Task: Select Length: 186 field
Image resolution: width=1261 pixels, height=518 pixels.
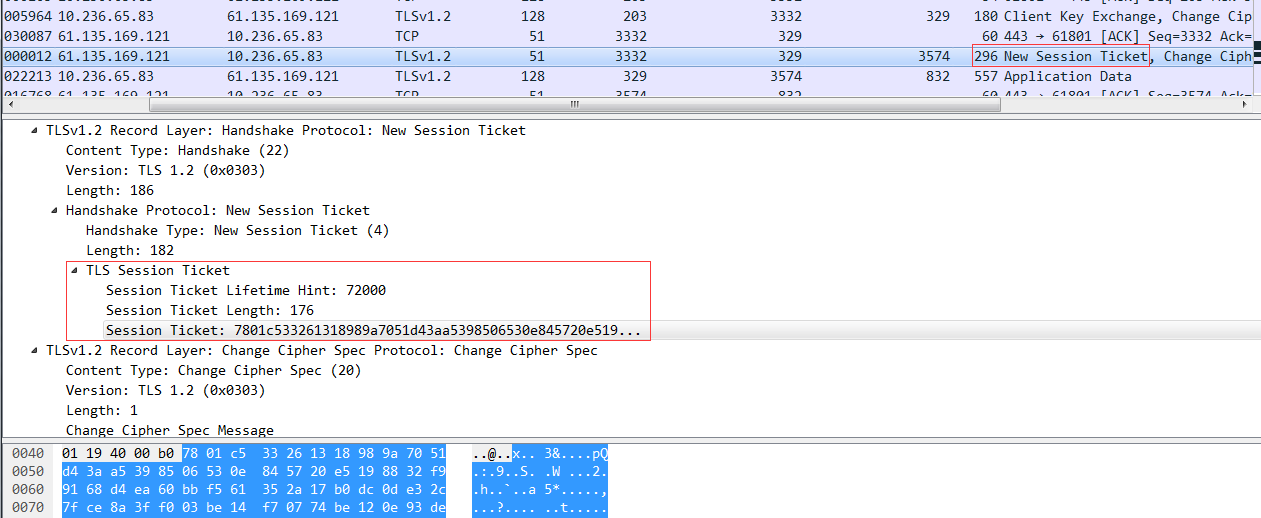Action: pos(109,190)
